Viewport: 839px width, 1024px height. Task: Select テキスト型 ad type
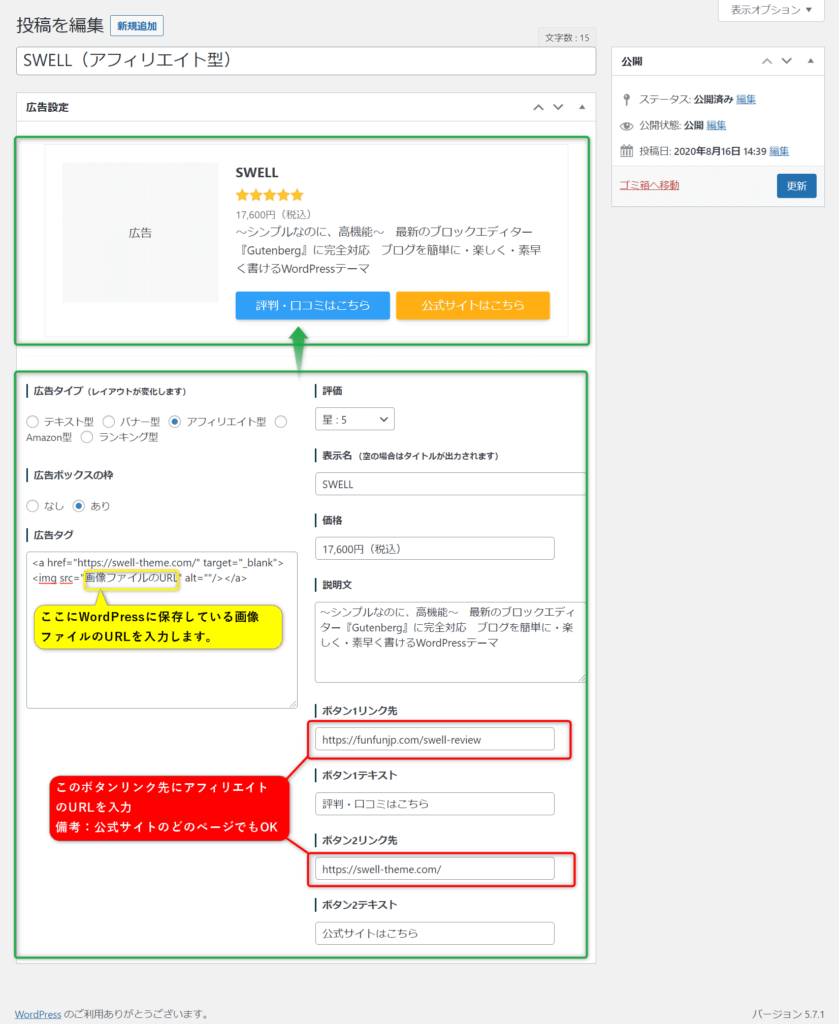pyautogui.click(x=33, y=422)
